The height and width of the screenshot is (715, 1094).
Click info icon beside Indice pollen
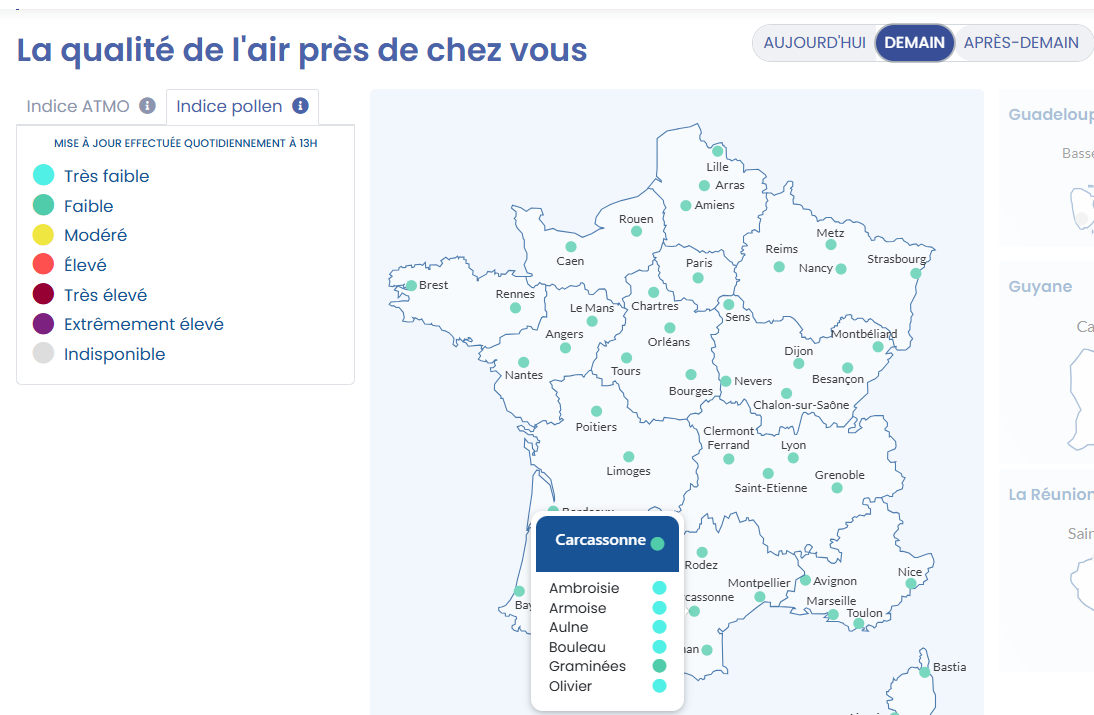pyautogui.click(x=300, y=105)
